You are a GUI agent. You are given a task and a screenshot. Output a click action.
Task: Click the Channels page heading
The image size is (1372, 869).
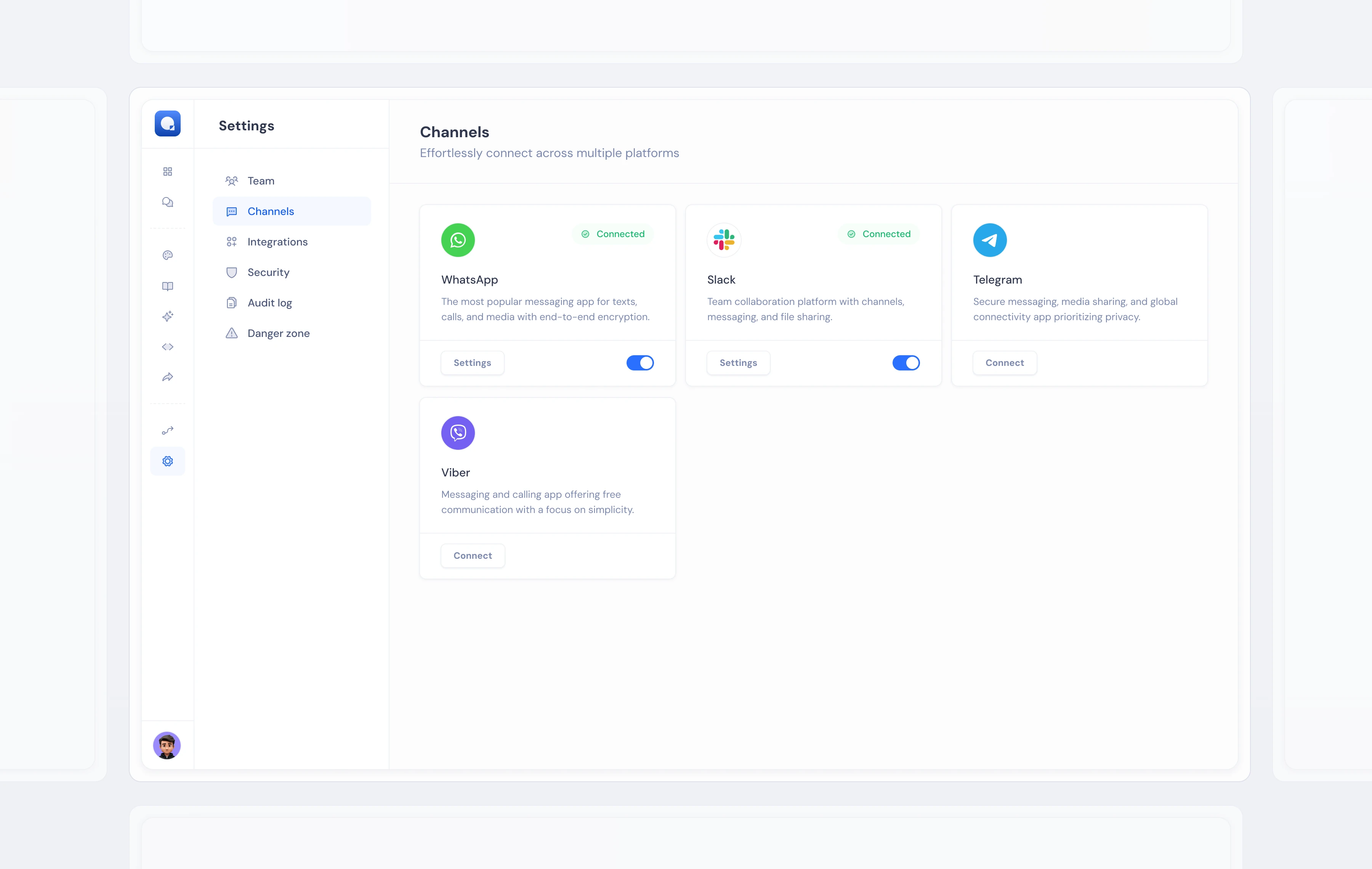tap(455, 132)
